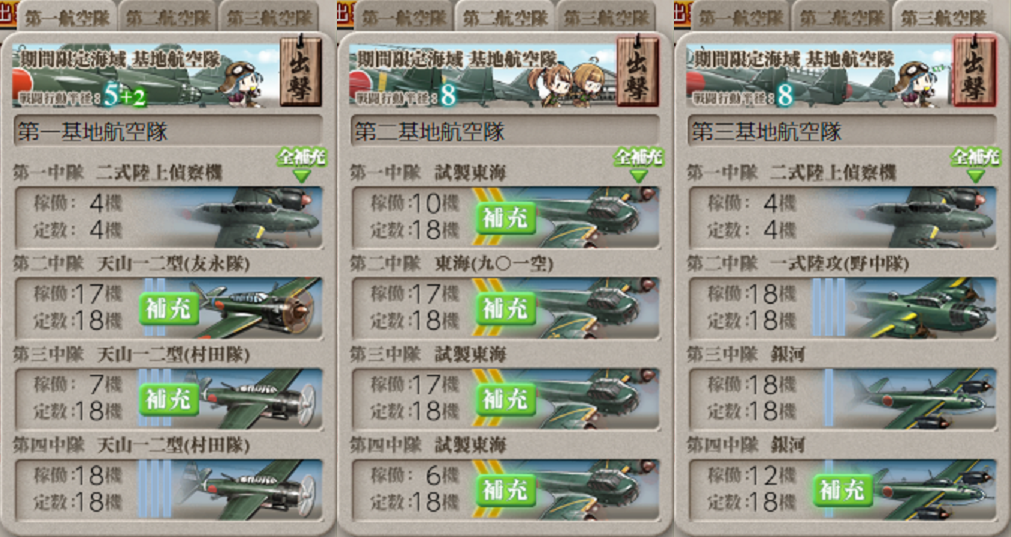This screenshot has width=1011, height=537.
Task: Click 補充 on 天山一二型(友永隊) squadron
Action: [169, 309]
